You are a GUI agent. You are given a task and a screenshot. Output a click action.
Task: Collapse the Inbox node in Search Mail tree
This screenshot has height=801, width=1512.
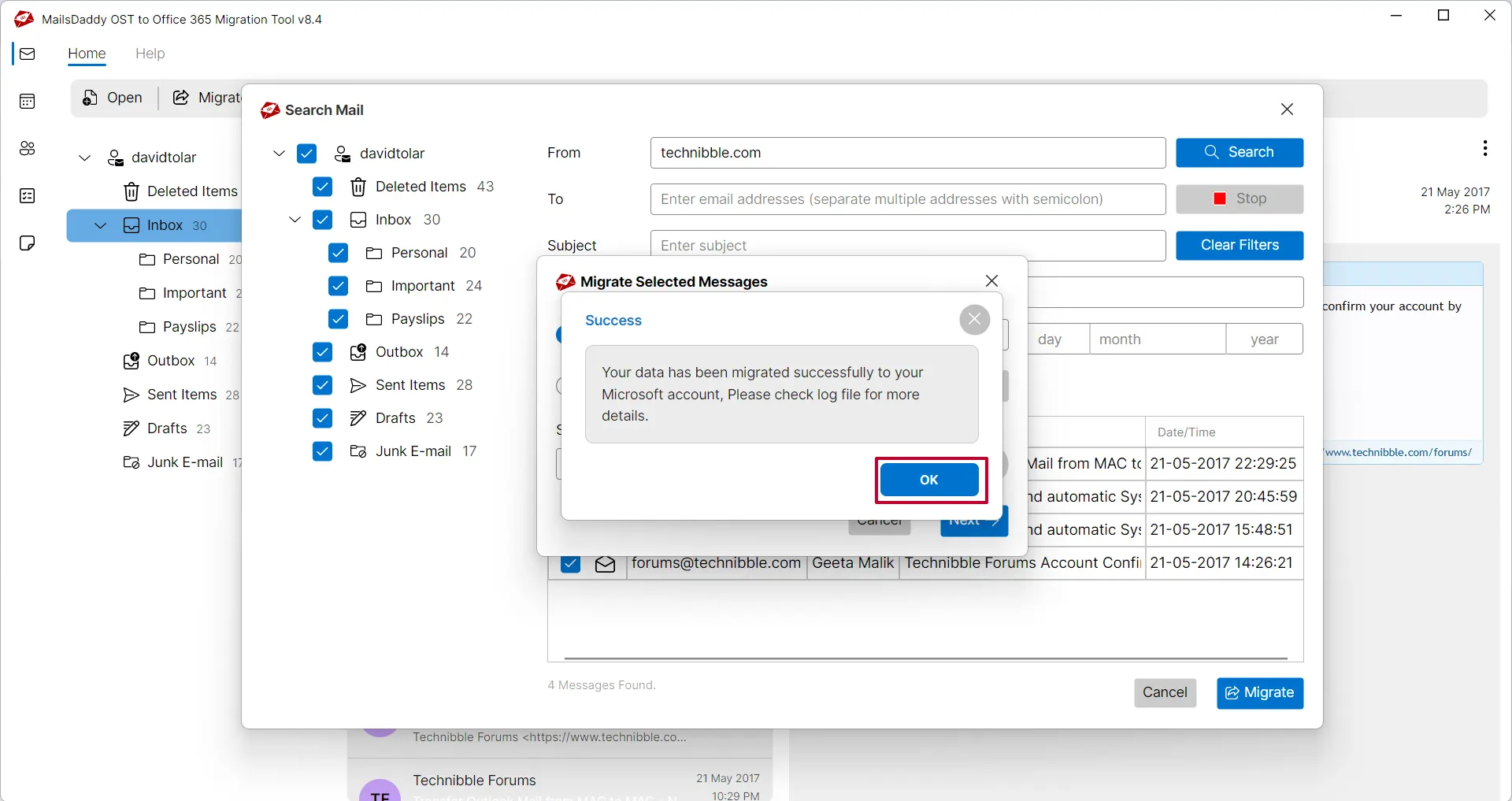click(295, 220)
